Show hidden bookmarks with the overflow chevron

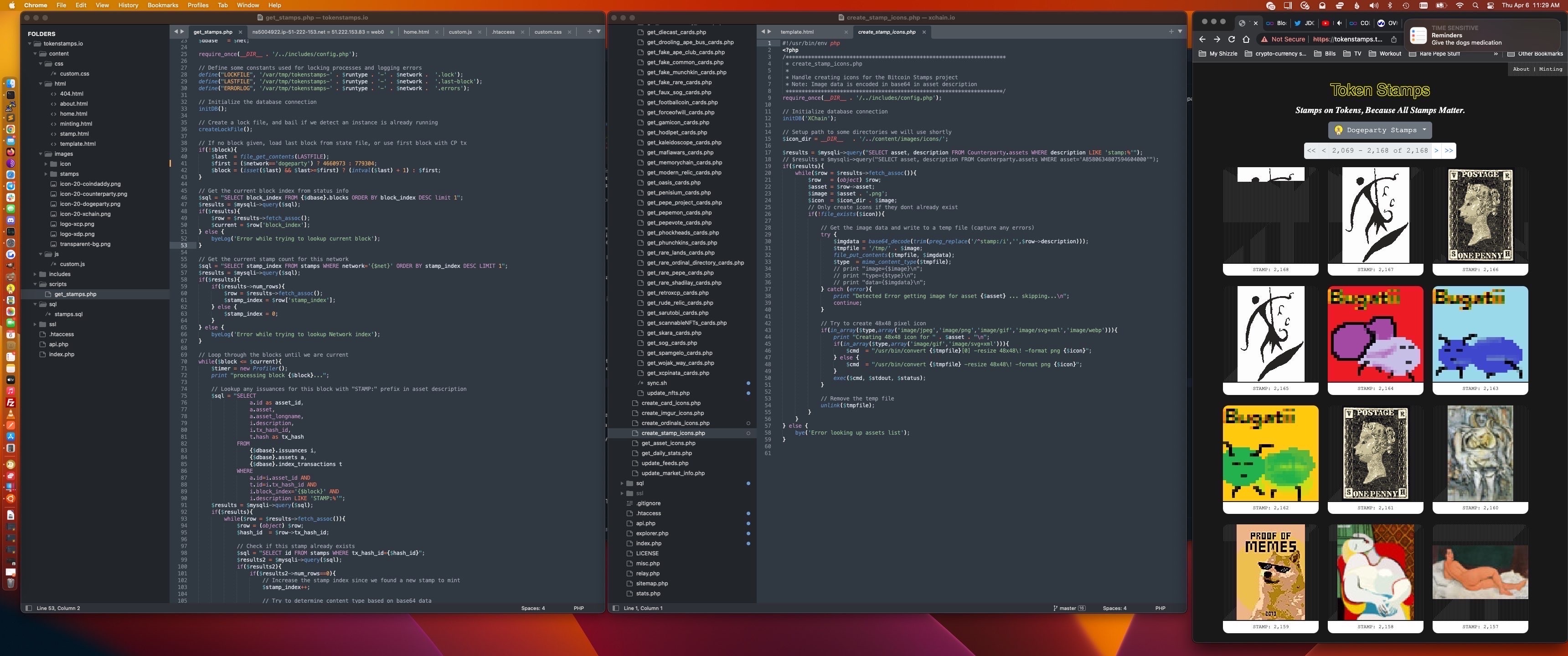click(1496, 54)
